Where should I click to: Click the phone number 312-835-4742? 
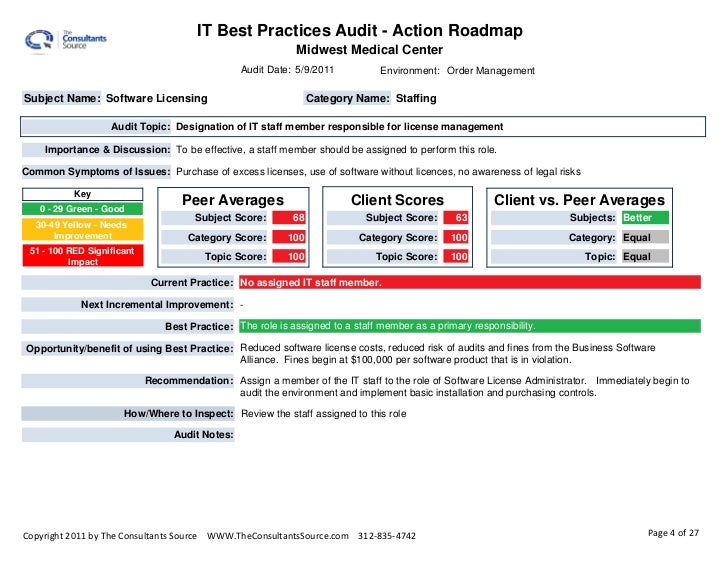[x=387, y=536]
